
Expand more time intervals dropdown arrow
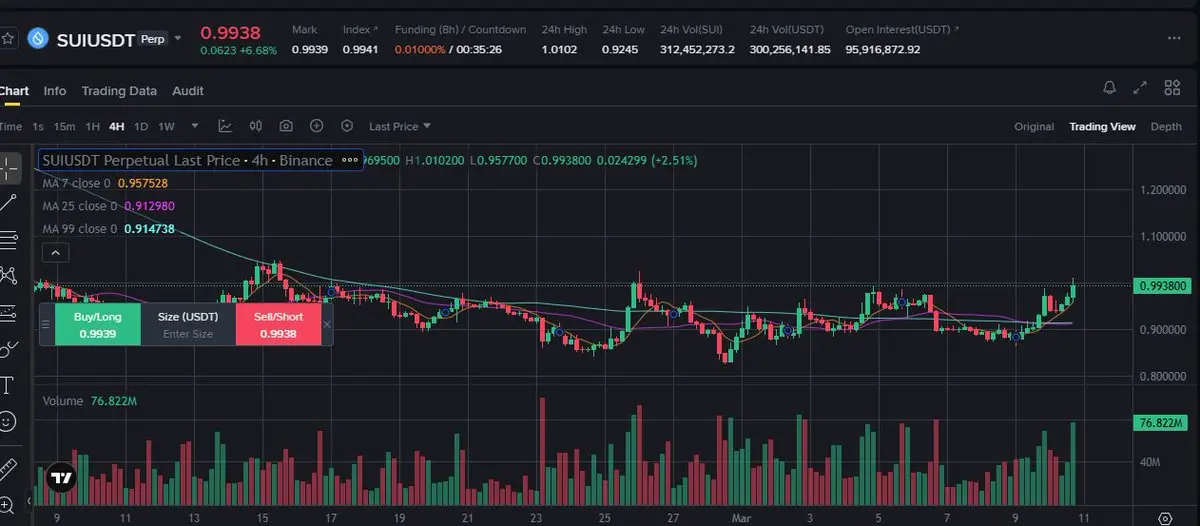[195, 126]
